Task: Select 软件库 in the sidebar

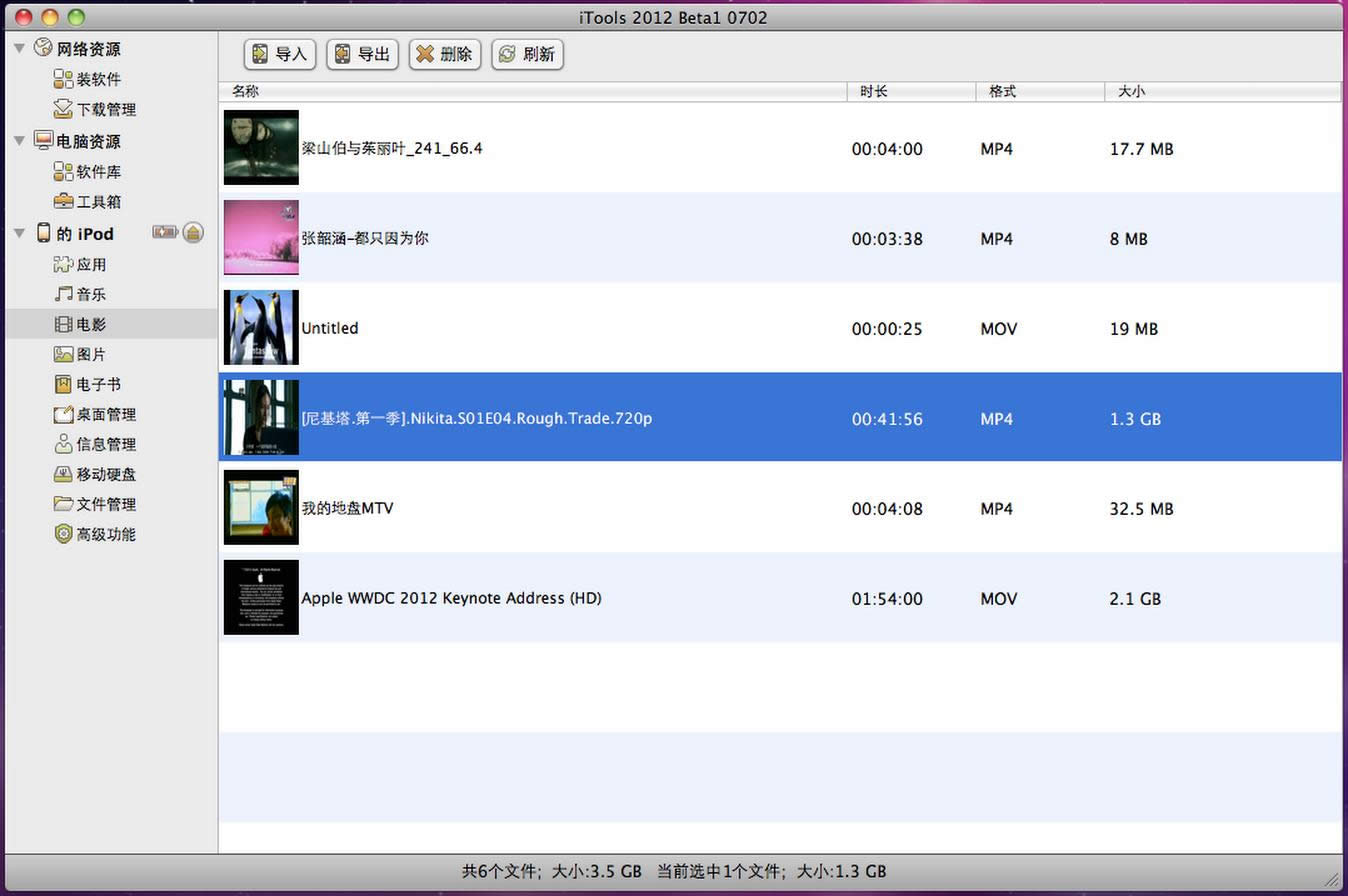Action: point(99,171)
